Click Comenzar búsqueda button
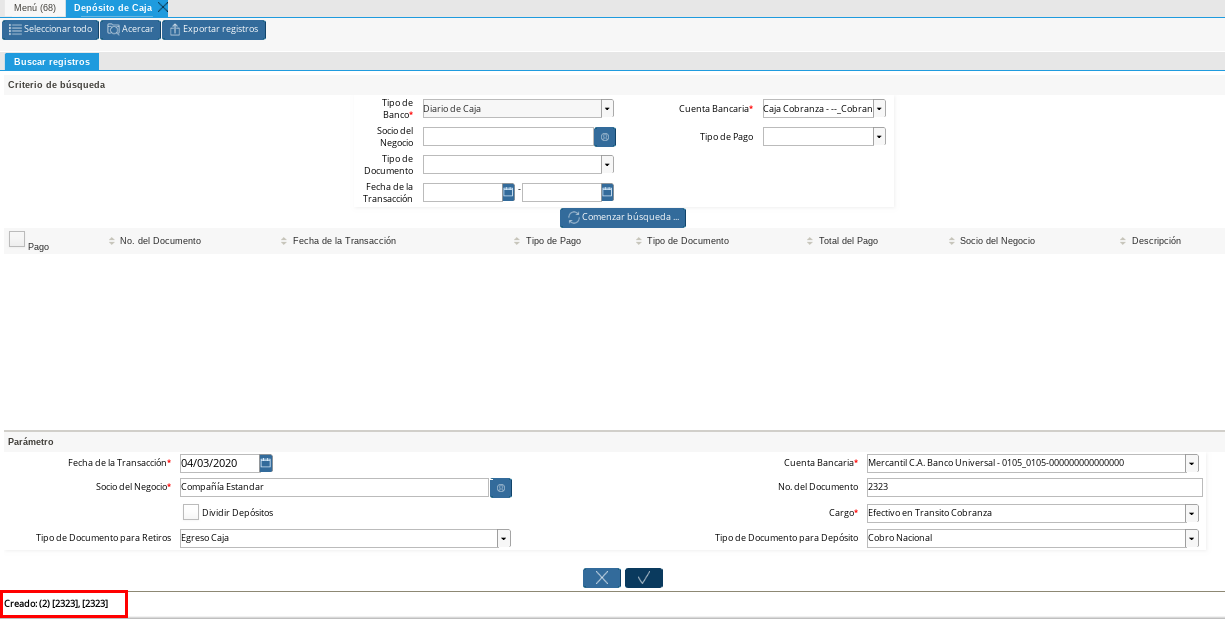 tap(622, 217)
